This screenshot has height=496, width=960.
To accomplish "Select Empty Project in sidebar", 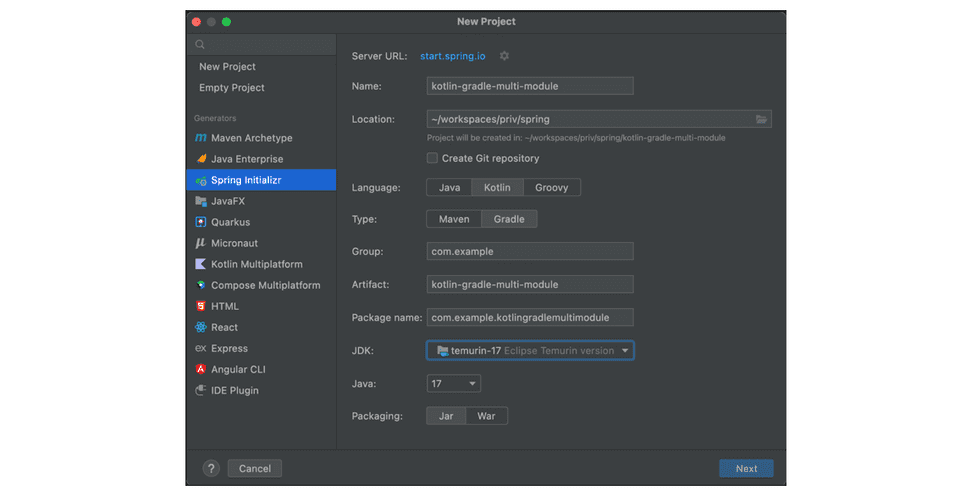I will 231,88.
